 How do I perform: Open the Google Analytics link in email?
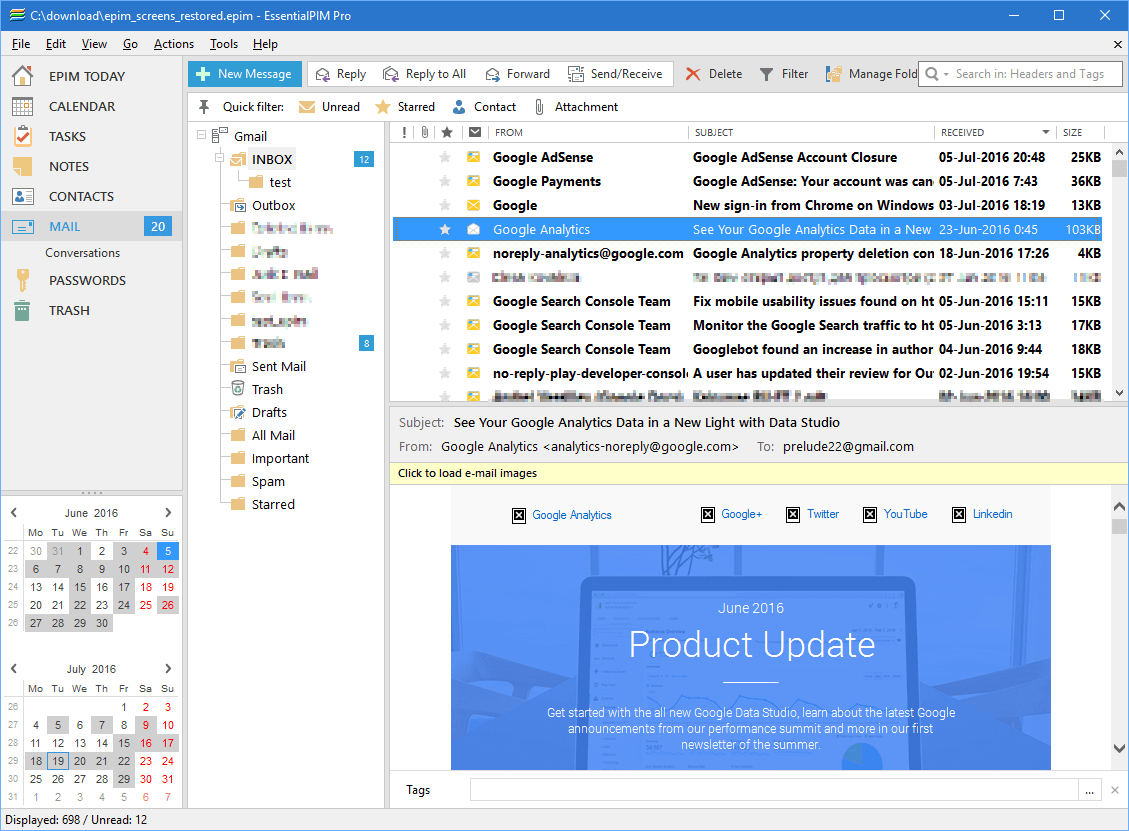coord(572,515)
